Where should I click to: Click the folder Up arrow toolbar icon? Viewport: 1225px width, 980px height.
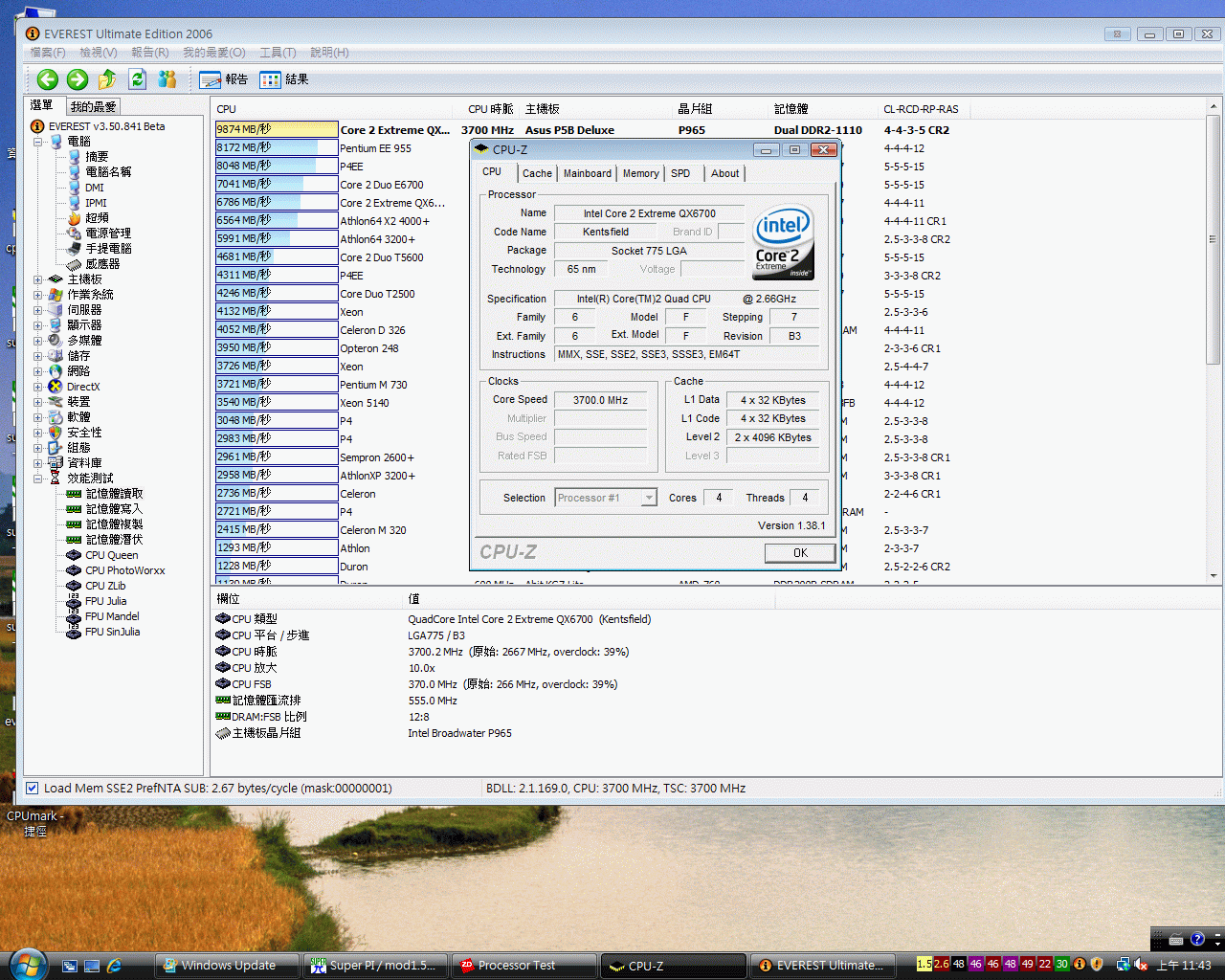click(107, 79)
